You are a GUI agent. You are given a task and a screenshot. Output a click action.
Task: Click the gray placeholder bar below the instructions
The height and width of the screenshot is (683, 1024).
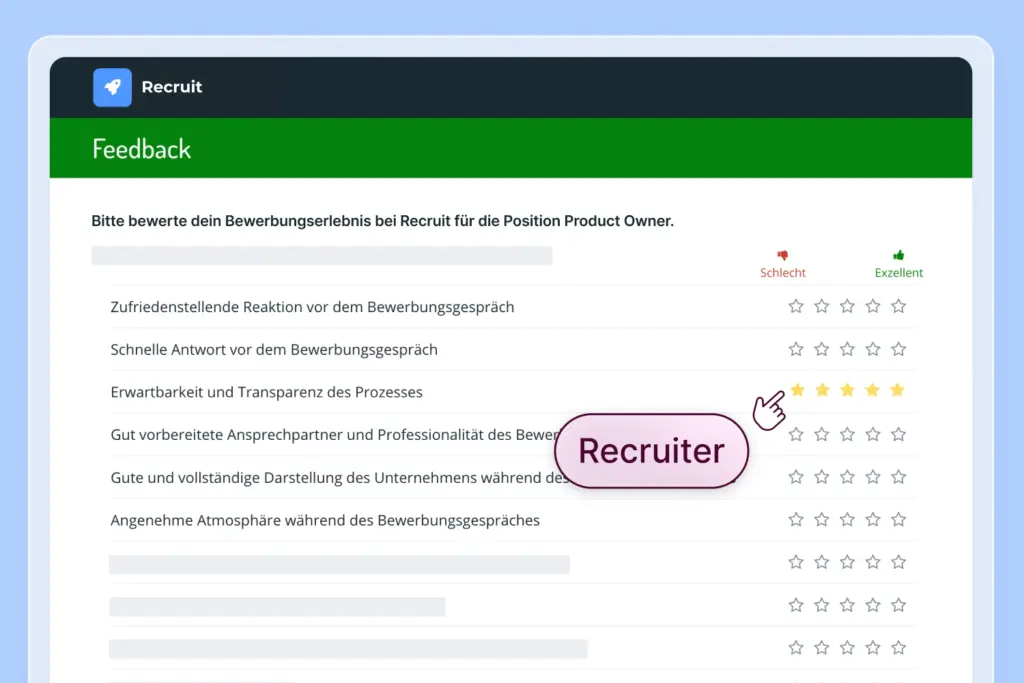[x=322, y=255]
